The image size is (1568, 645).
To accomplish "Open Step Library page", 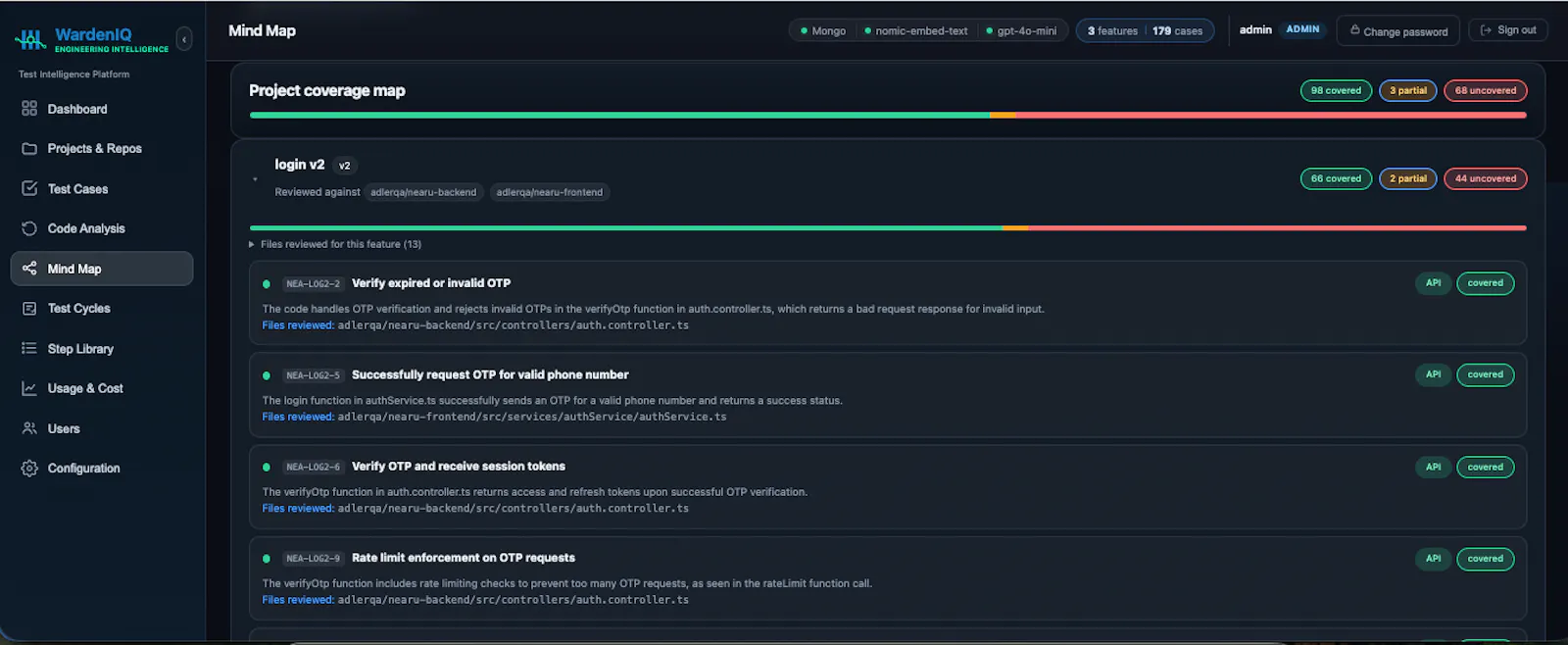I will point(102,348).
